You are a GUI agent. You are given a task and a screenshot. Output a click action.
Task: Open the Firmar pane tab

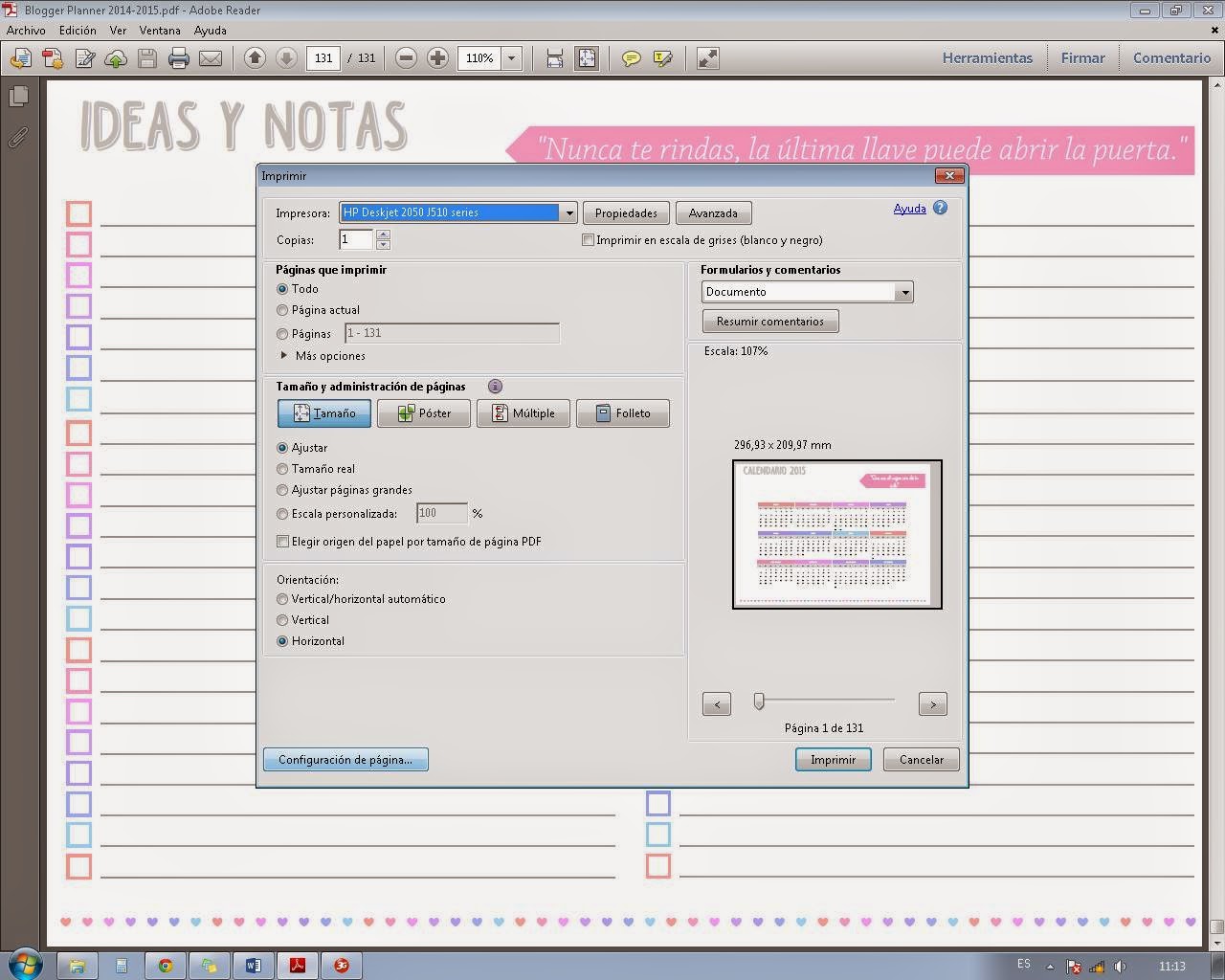pyautogui.click(x=1082, y=58)
